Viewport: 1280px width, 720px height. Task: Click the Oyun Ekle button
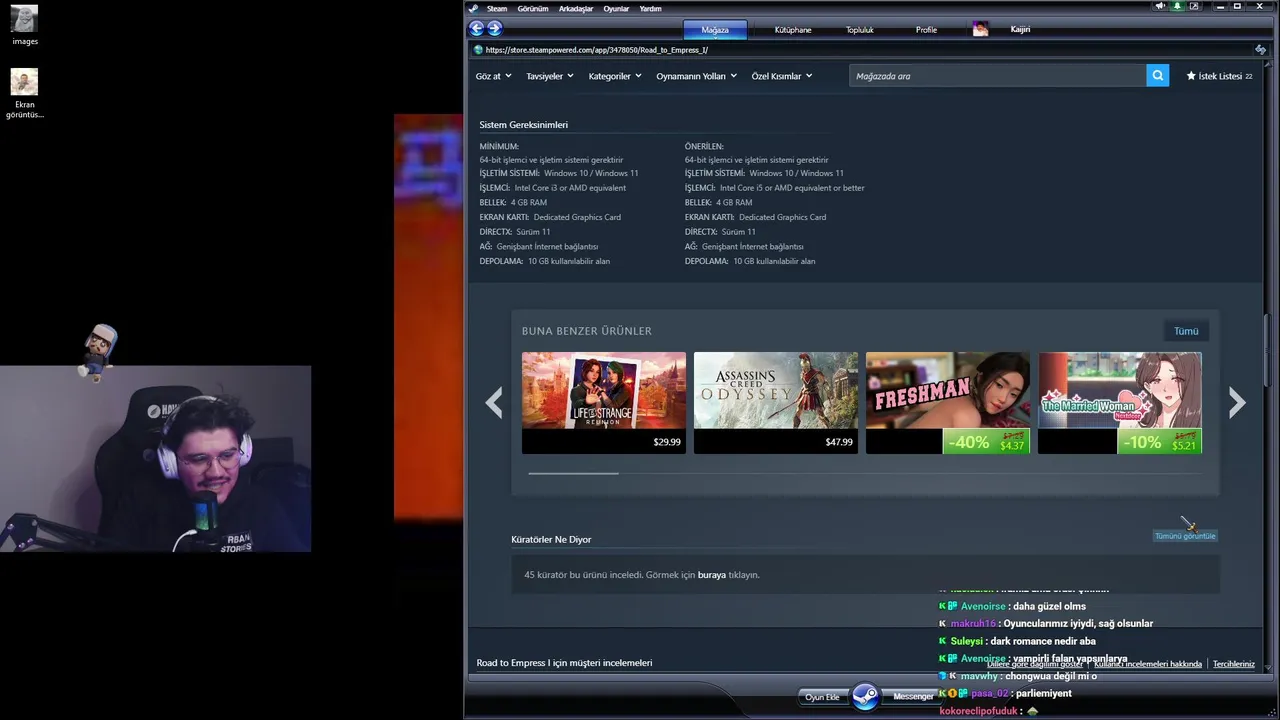[x=823, y=697]
